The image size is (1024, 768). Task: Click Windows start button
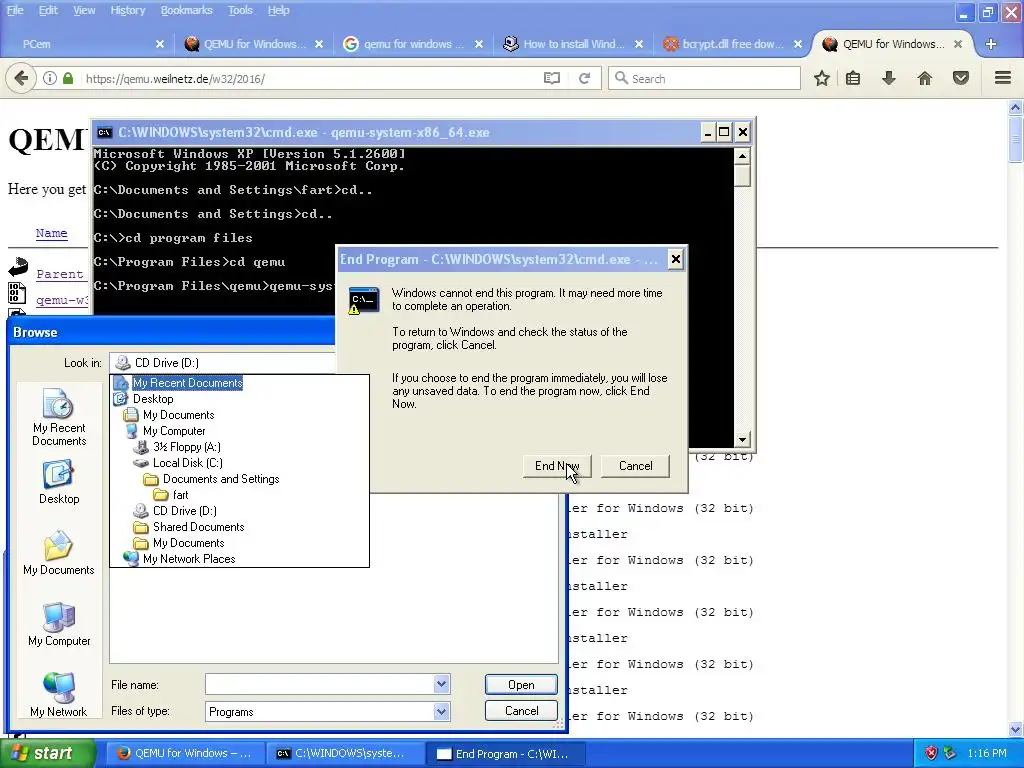48,753
